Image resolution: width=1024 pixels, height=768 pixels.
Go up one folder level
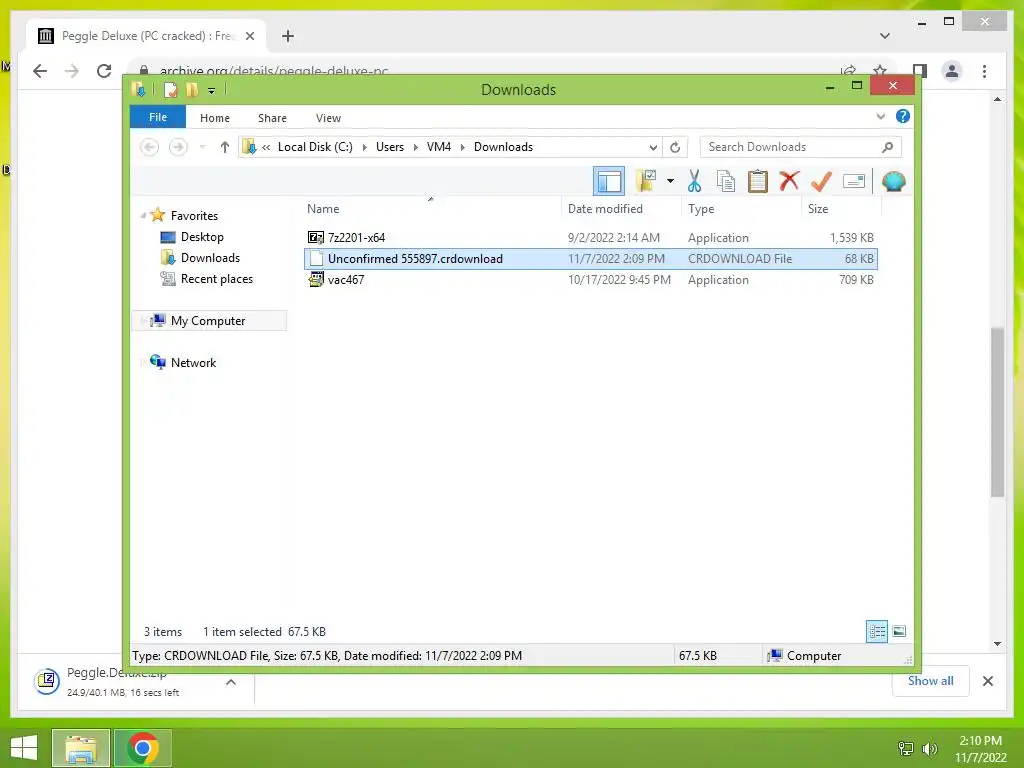pos(225,147)
